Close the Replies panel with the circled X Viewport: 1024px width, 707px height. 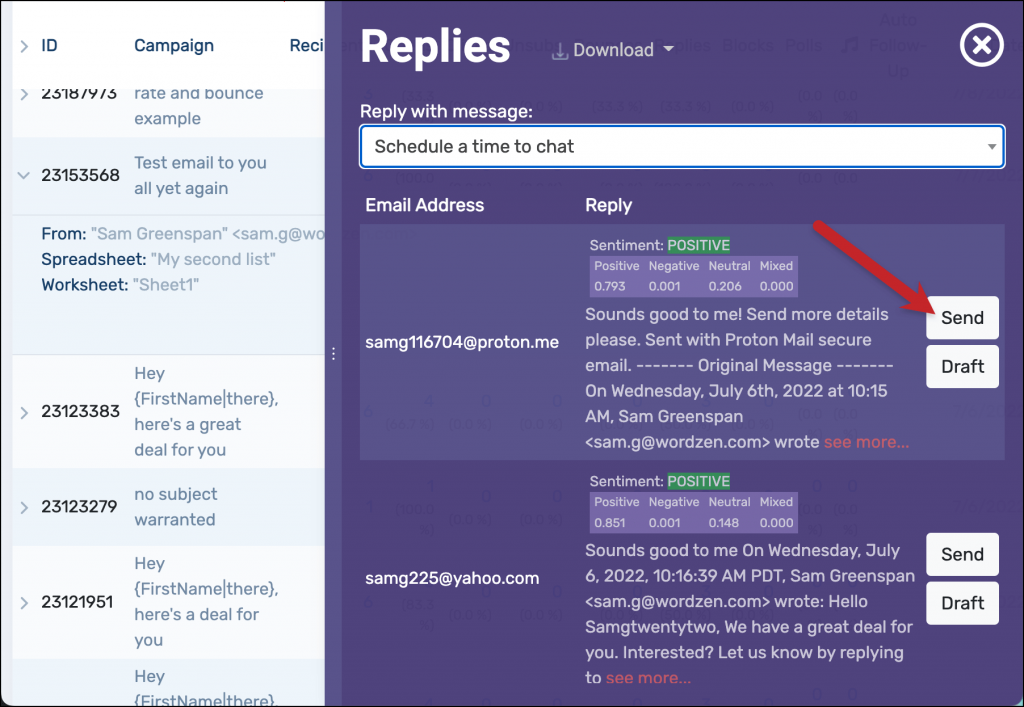click(x=981, y=44)
